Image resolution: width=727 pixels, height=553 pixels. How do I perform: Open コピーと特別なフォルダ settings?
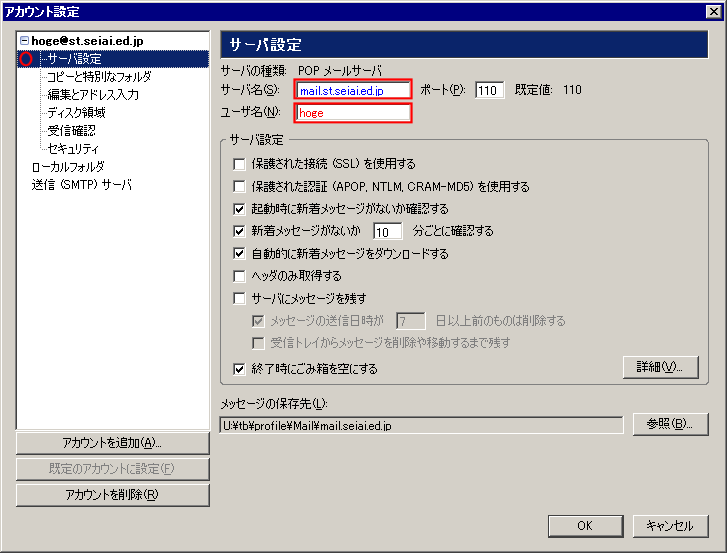[99, 76]
